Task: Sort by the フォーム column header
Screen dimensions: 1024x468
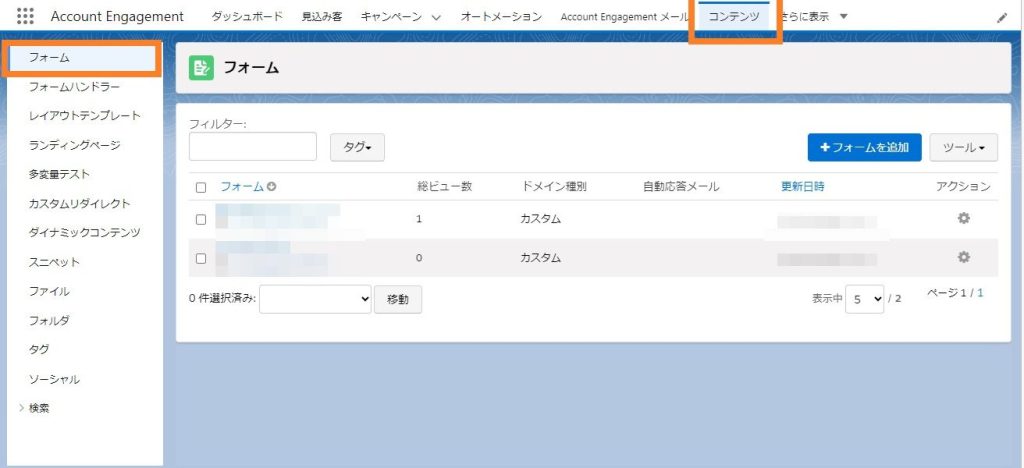Action: [x=242, y=187]
